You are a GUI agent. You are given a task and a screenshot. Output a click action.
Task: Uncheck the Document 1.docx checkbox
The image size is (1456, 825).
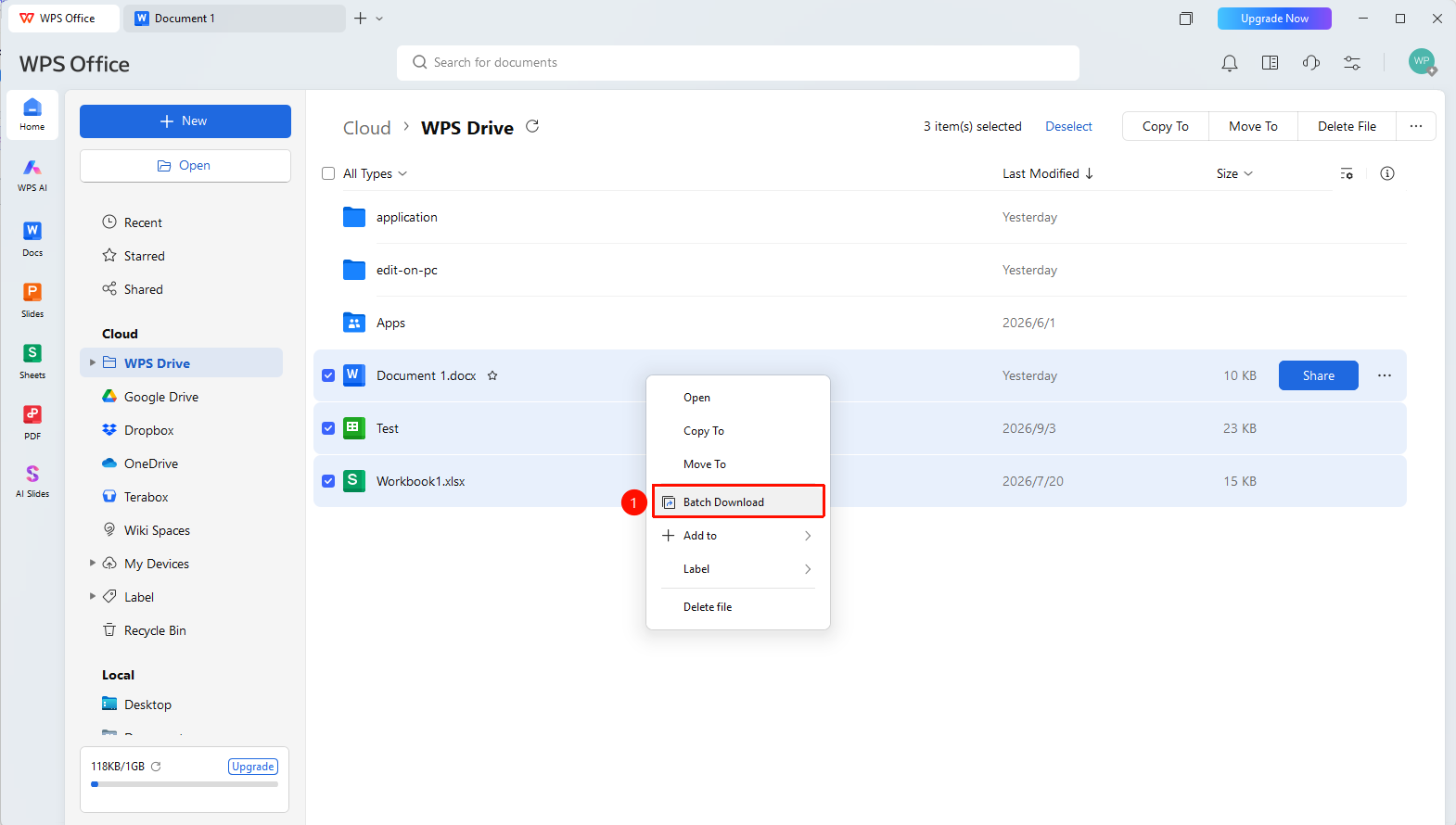coord(328,375)
